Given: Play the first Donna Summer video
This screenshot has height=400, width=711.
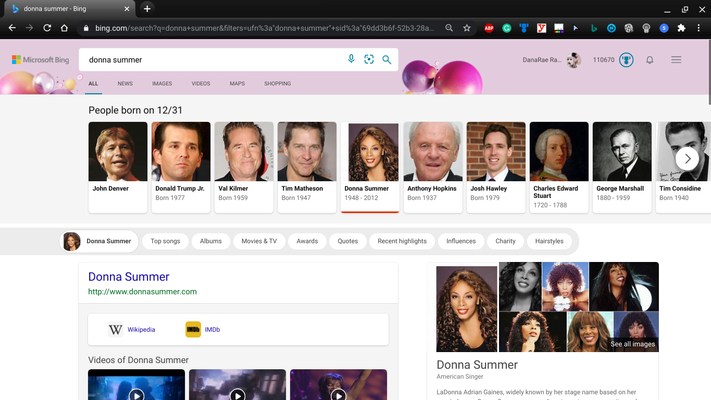Looking at the screenshot, I should click(136, 395).
